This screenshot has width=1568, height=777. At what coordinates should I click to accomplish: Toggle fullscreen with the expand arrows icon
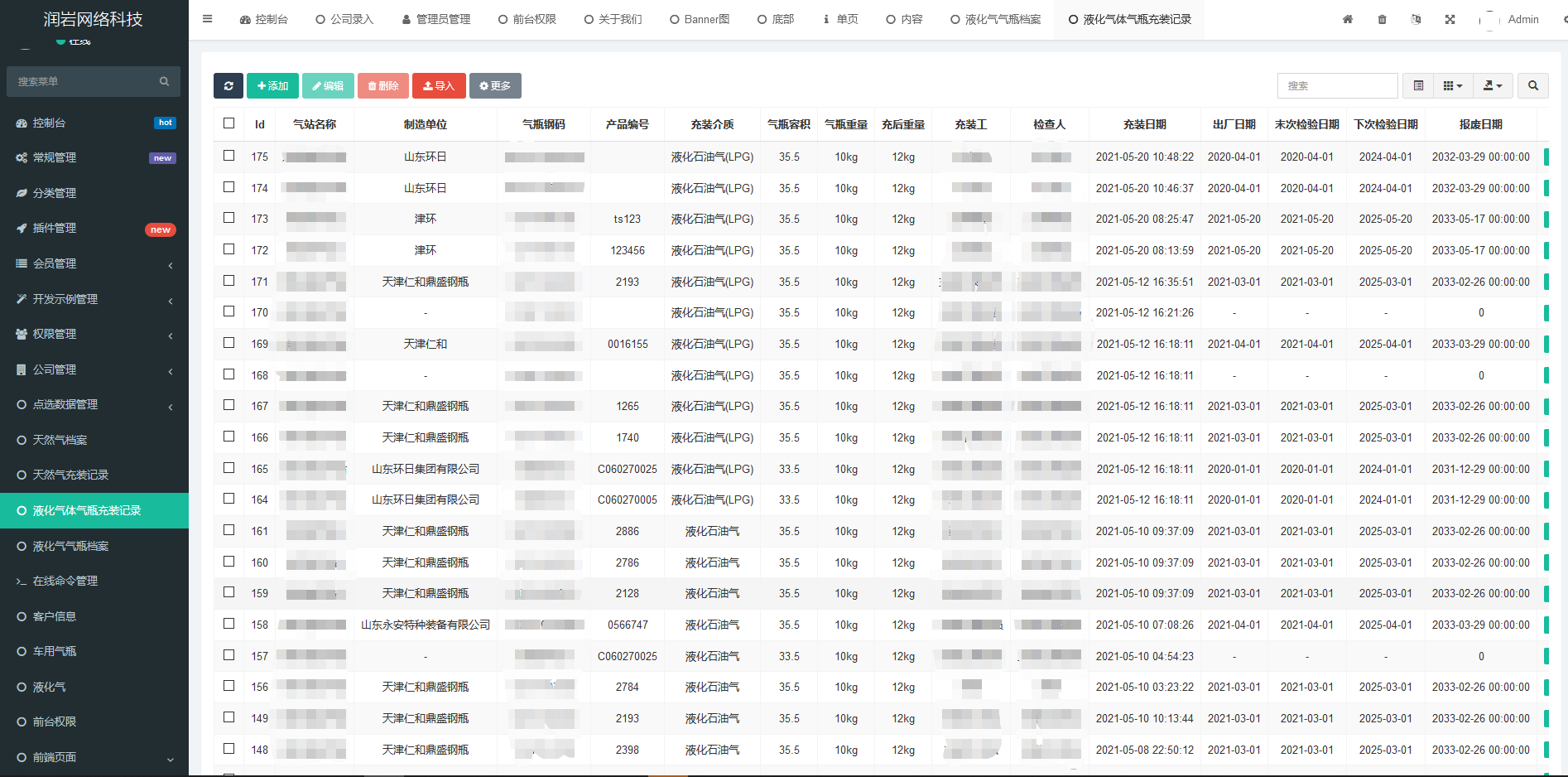coord(1450,19)
